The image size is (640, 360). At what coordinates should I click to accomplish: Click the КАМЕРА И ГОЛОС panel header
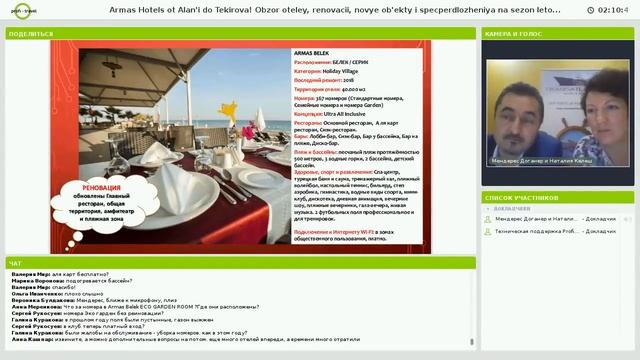pos(558,34)
